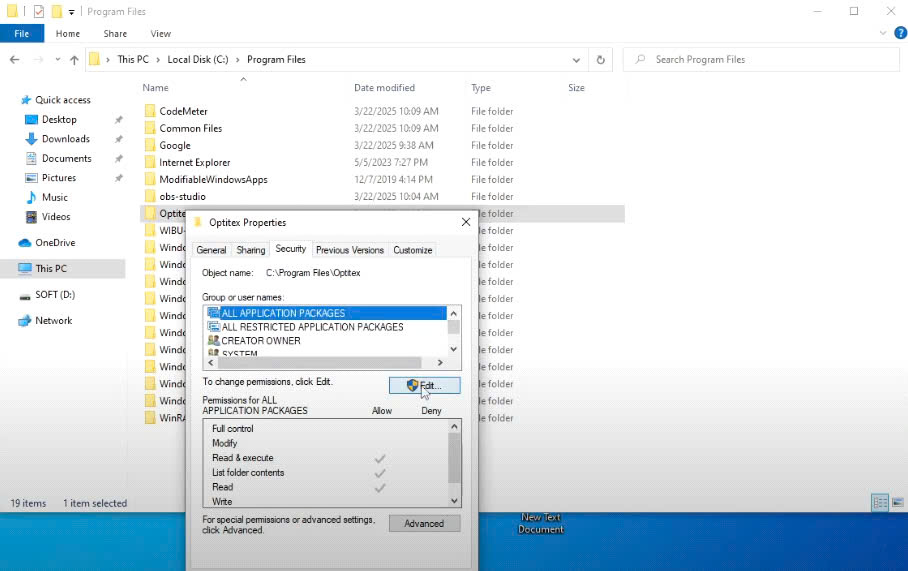Switch to details view button
Viewport: 908px width, 571px height.
click(880, 503)
